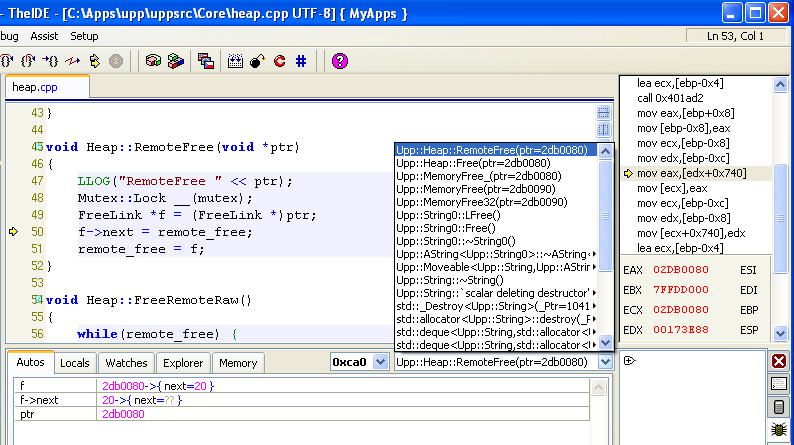794x445 pixels.
Task: Switch to the Watches tab
Action: click(x=126, y=363)
